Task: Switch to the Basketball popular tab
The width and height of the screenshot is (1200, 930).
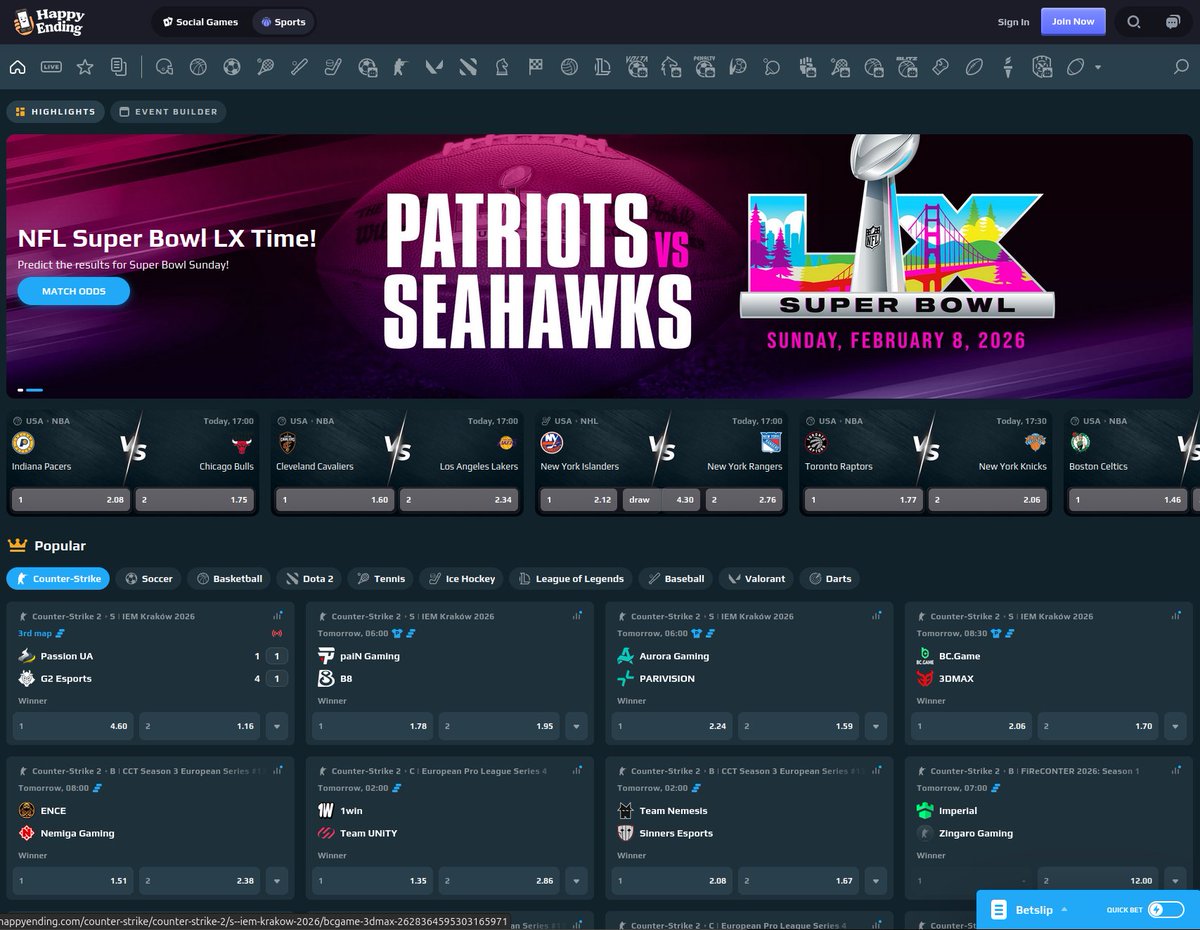Action: point(229,578)
